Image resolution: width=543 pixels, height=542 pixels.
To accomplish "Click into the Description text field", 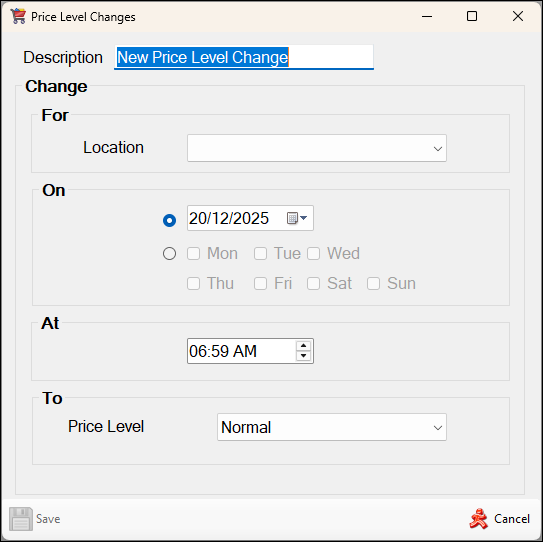I will (x=244, y=57).
